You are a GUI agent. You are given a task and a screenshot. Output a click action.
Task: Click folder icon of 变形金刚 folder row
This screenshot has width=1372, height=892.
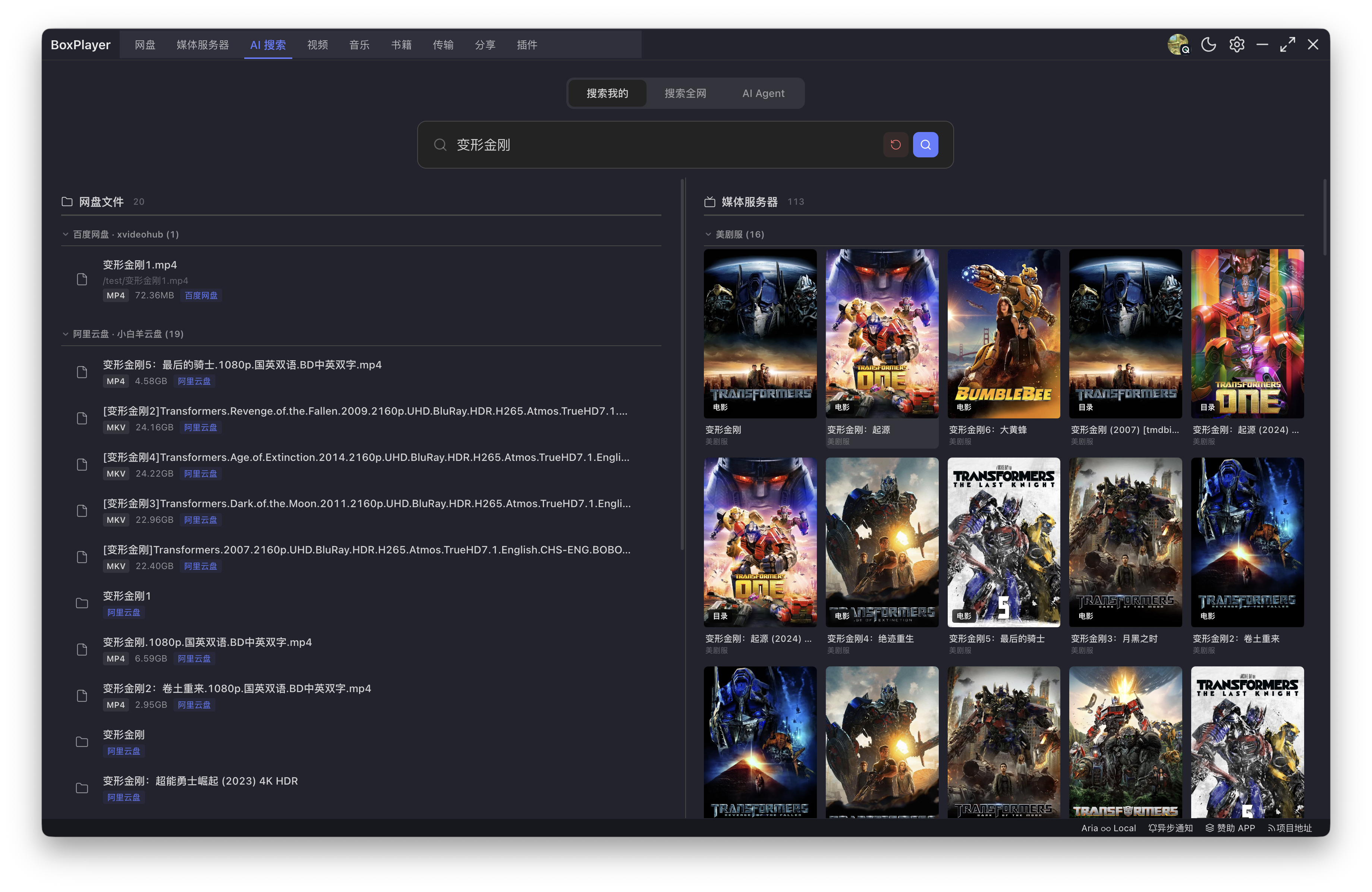[82, 742]
